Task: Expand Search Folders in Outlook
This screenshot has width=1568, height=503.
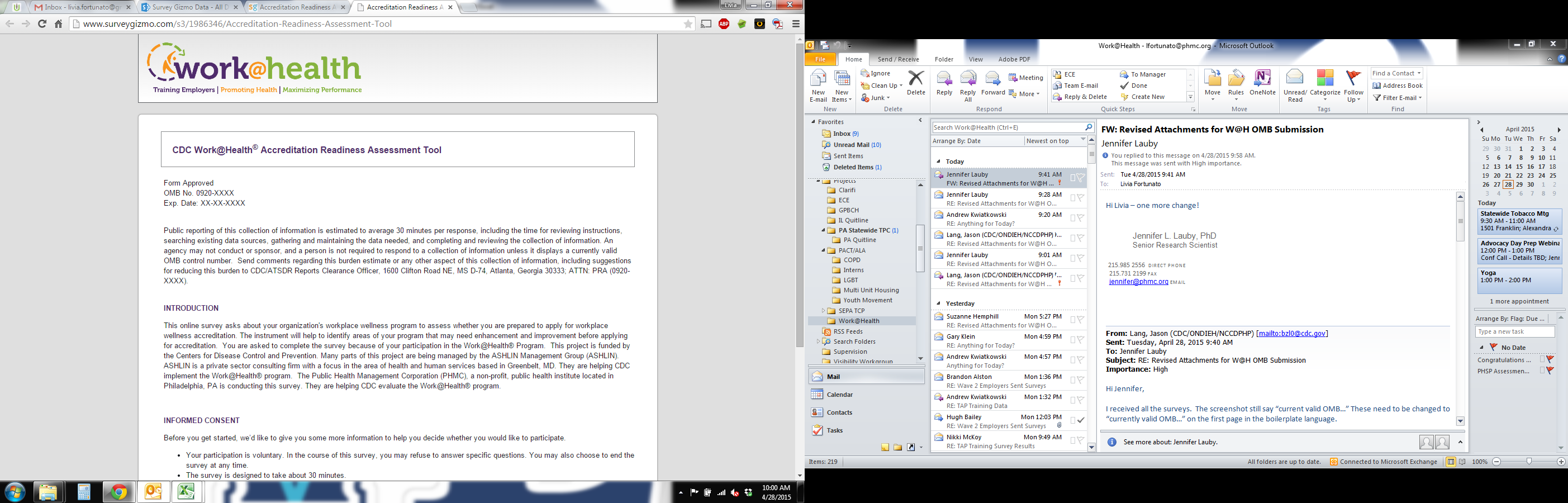Action: pos(818,341)
